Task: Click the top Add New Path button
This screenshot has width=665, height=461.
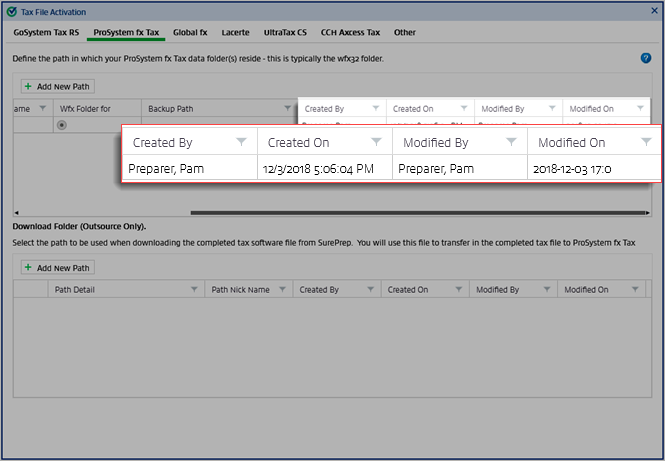Action: point(57,87)
